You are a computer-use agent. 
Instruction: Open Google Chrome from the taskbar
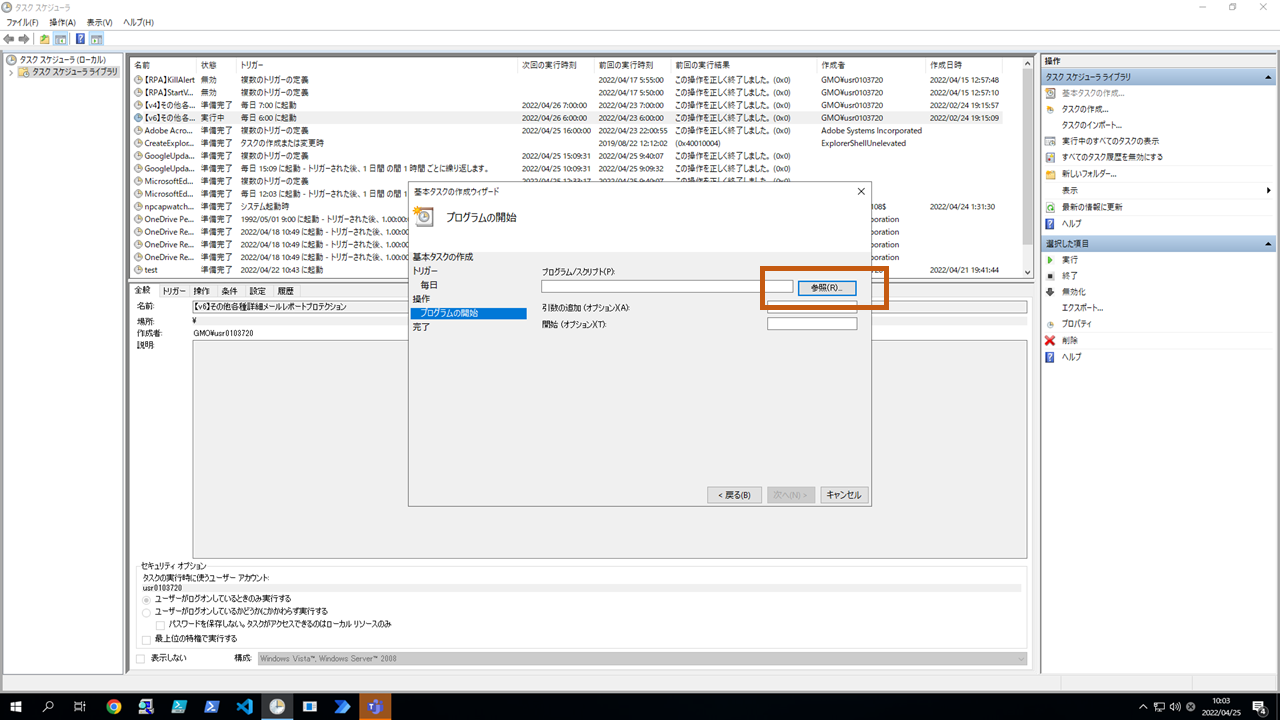click(113, 706)
